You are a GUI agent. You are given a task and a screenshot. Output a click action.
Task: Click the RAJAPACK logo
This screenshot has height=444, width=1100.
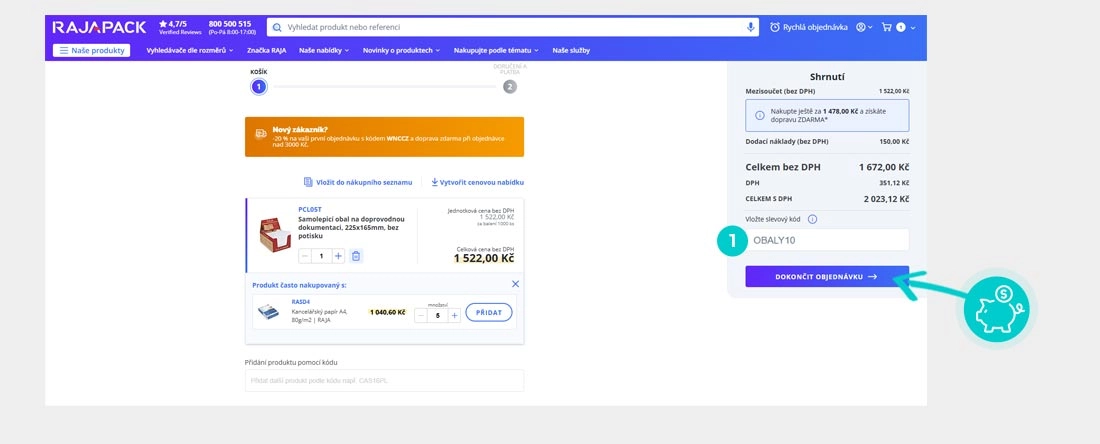99,26
